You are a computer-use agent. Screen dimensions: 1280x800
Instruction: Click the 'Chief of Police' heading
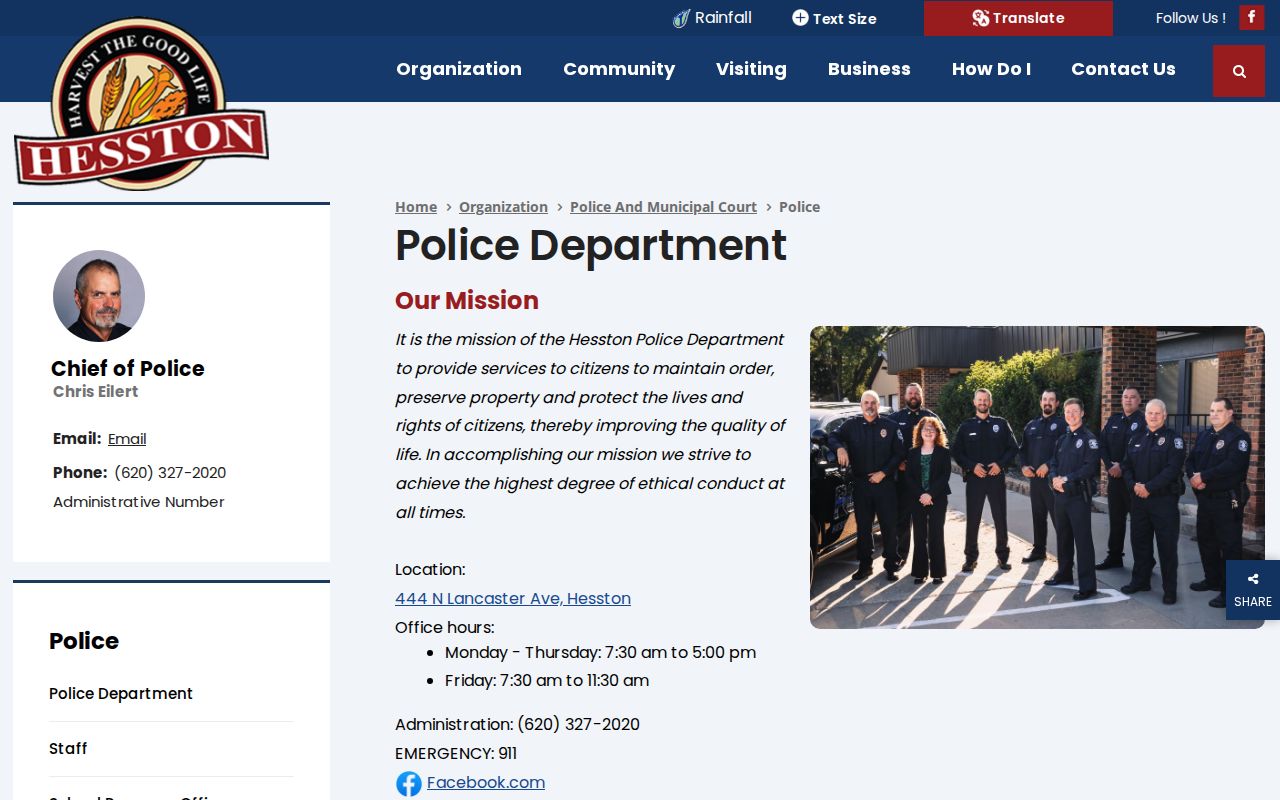pos(128,368)
